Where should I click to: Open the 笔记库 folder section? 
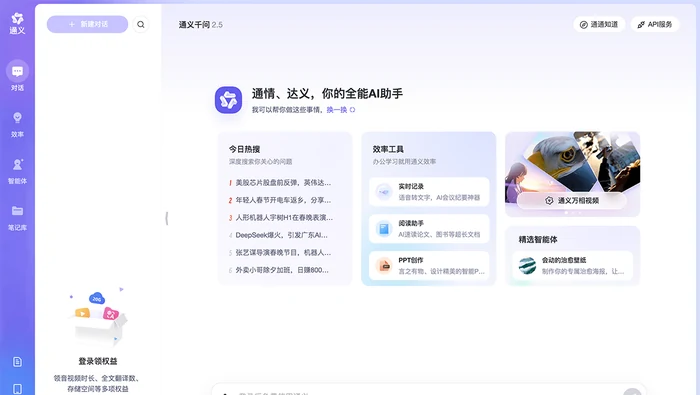tap(17, 218)
